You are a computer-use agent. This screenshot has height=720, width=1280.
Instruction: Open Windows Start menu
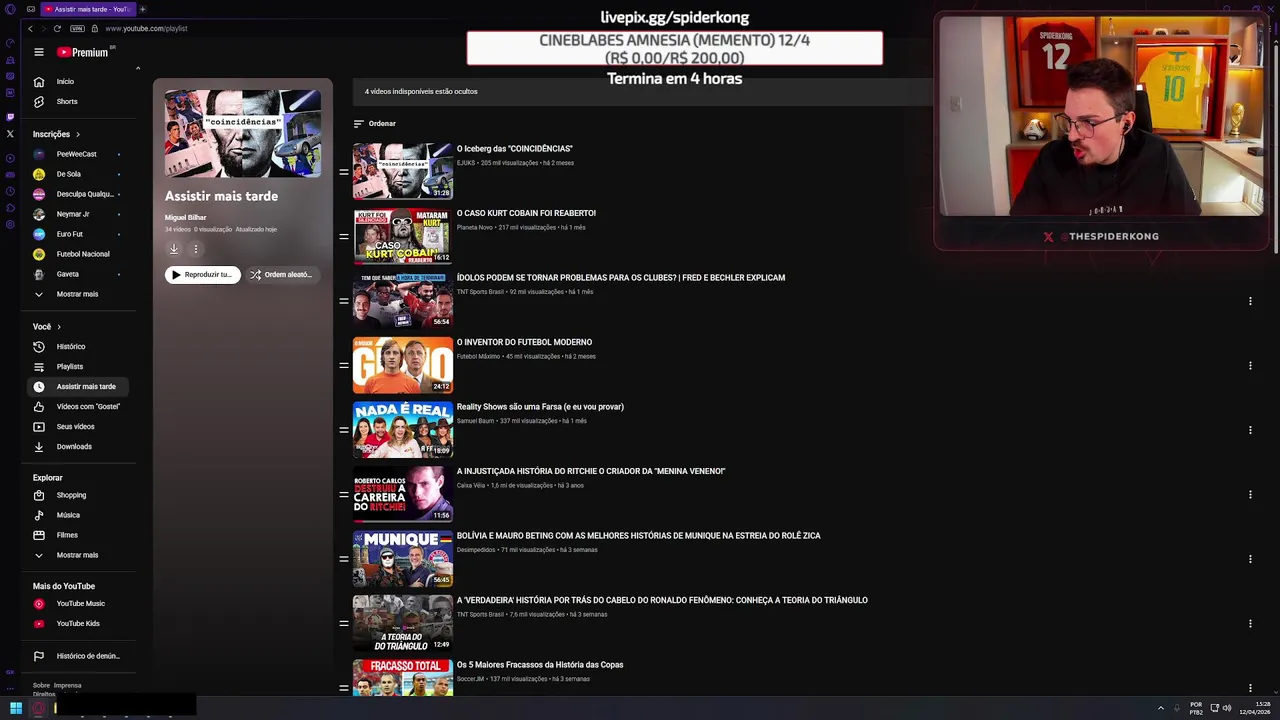tap(15, 708)
